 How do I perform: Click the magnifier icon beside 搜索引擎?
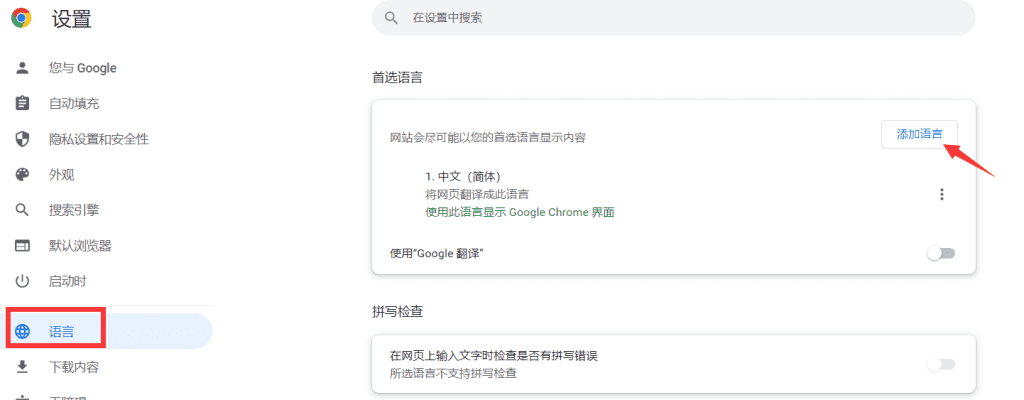coord(22,210)
